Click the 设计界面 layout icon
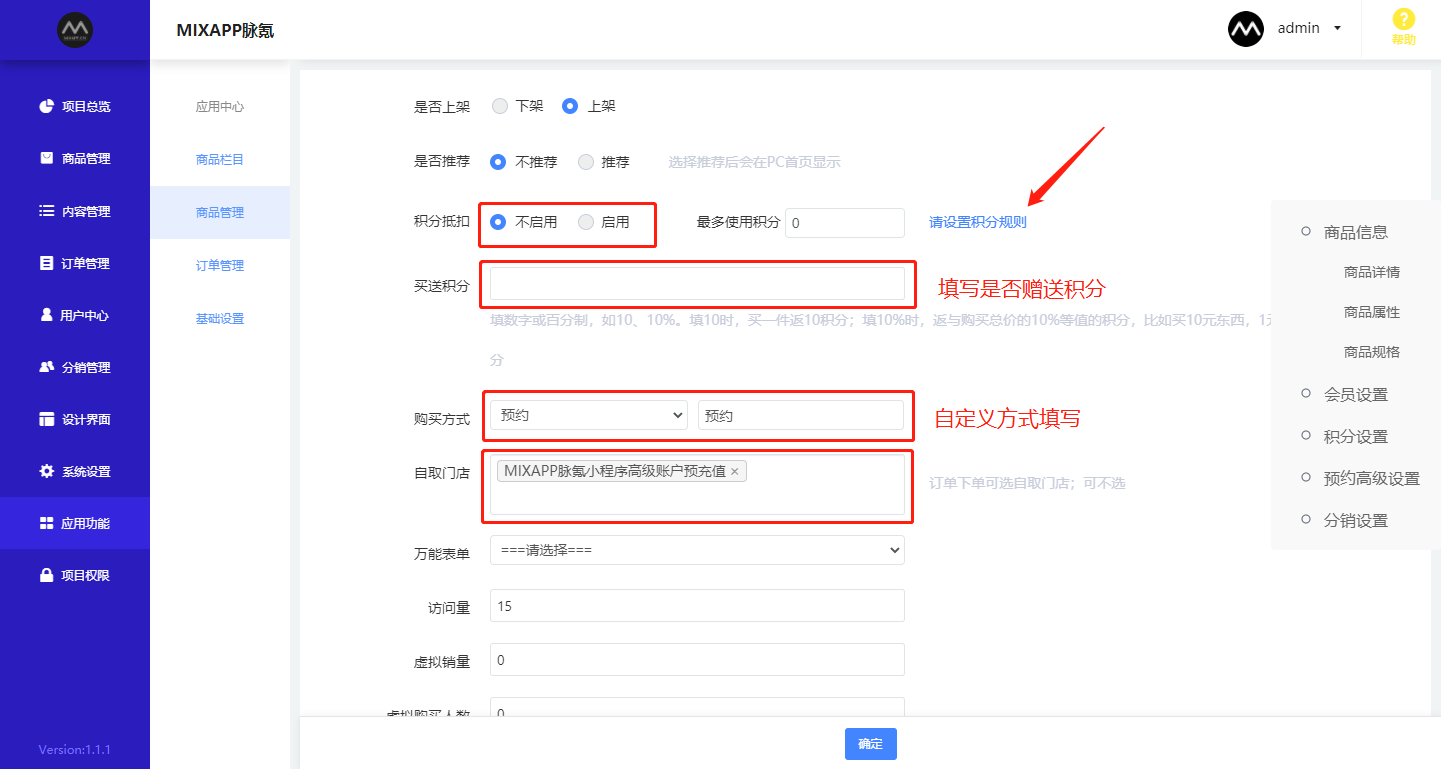The image size is (1441, 769). coord(46,419)
